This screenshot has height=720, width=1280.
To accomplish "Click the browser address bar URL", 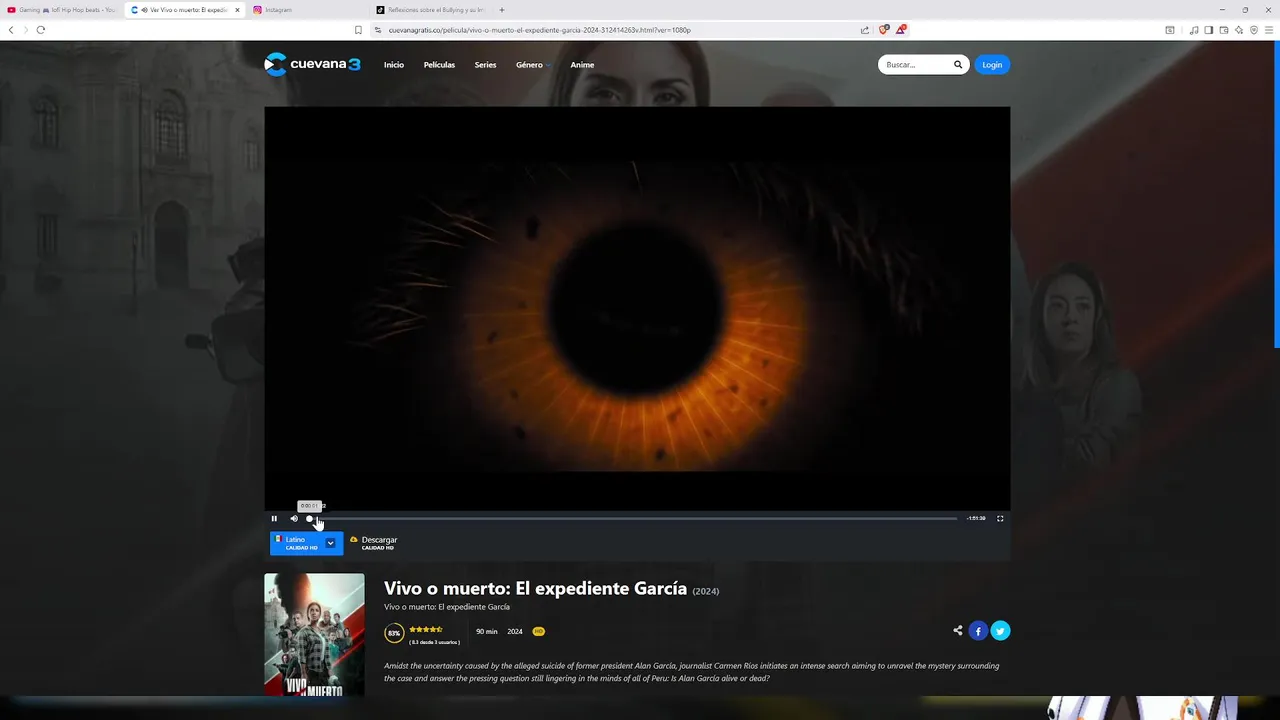I will [x=540, y=30].
